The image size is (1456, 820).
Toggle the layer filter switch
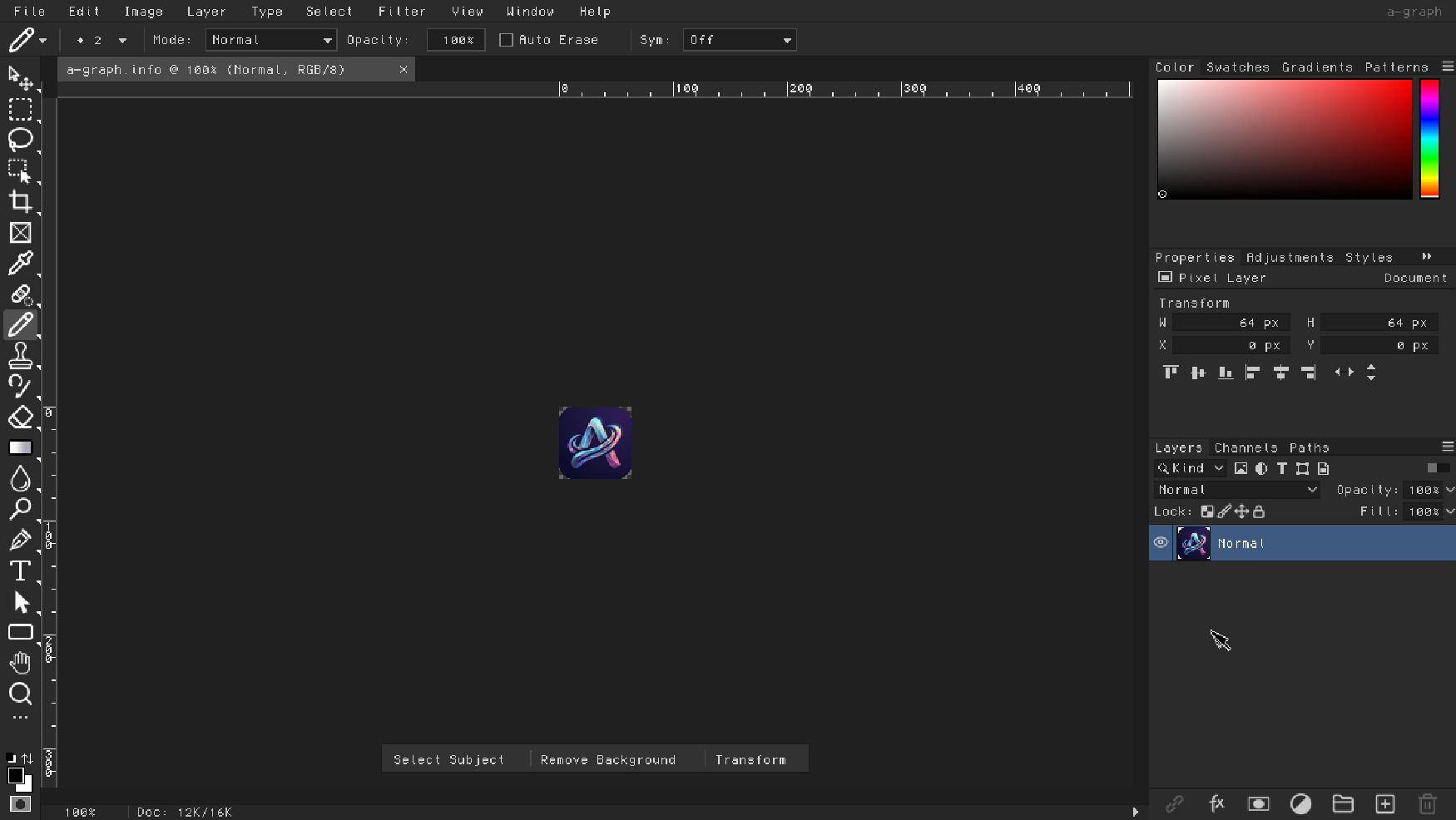(1438, 468)
